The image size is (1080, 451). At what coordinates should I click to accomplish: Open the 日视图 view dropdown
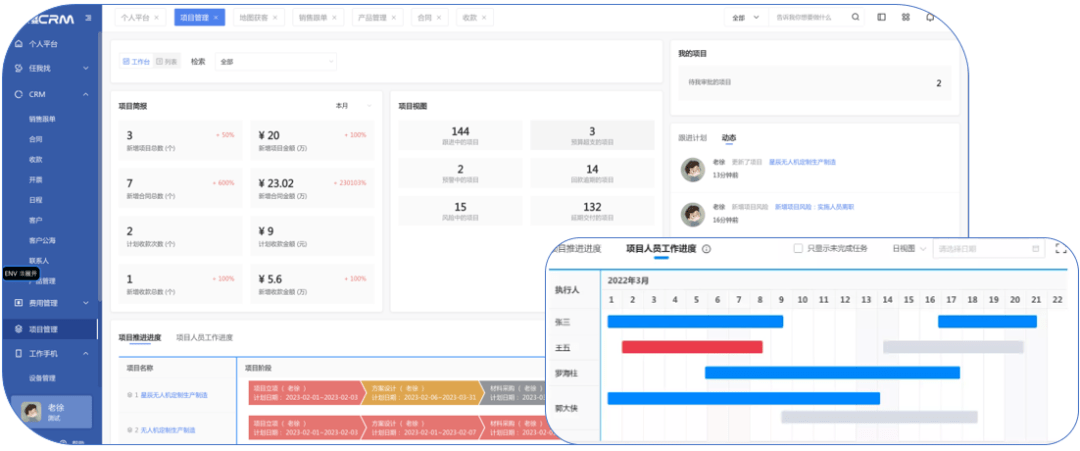point(909,249)
